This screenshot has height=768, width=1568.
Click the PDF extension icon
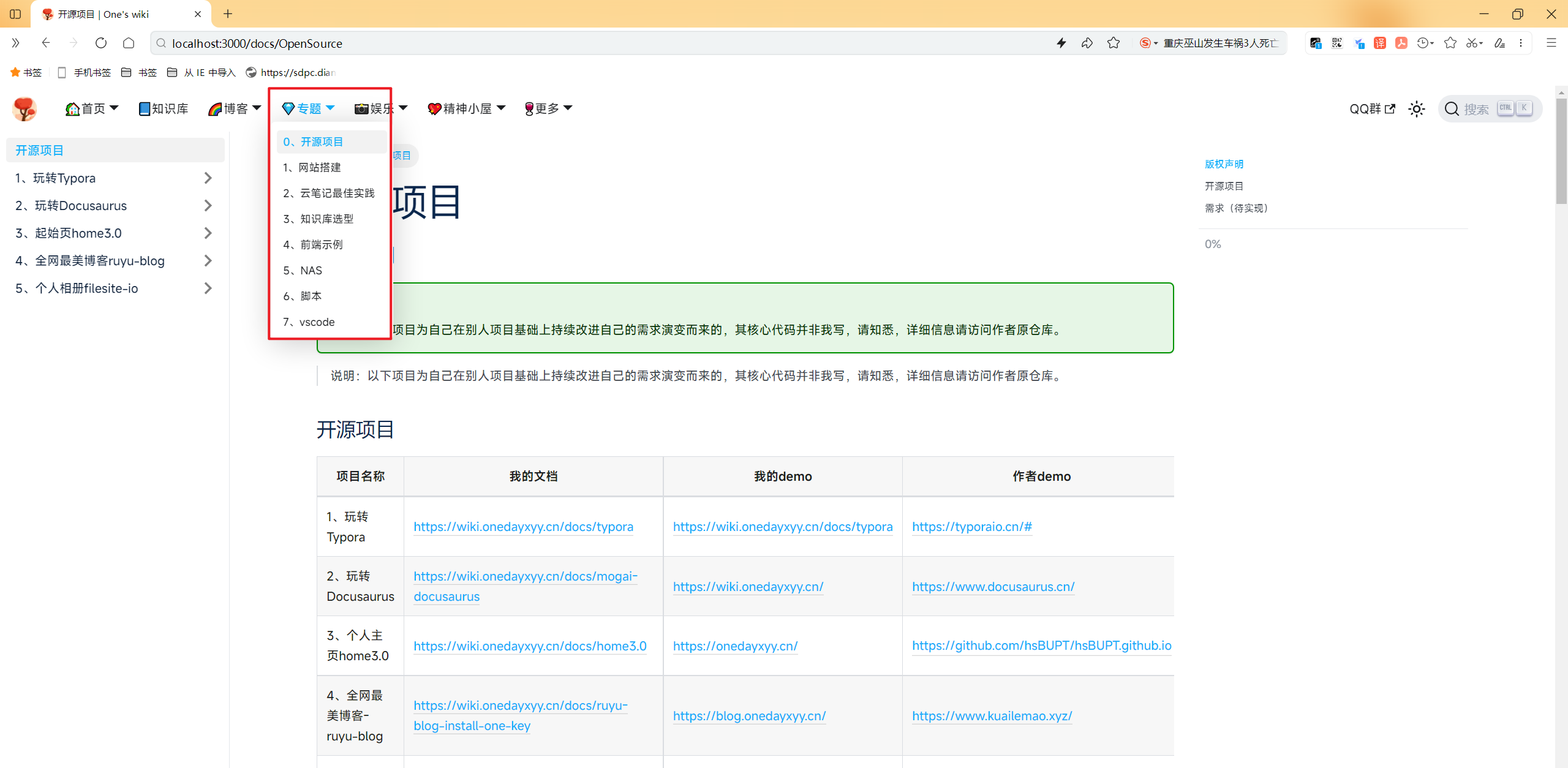click(x=1401, y=43)
